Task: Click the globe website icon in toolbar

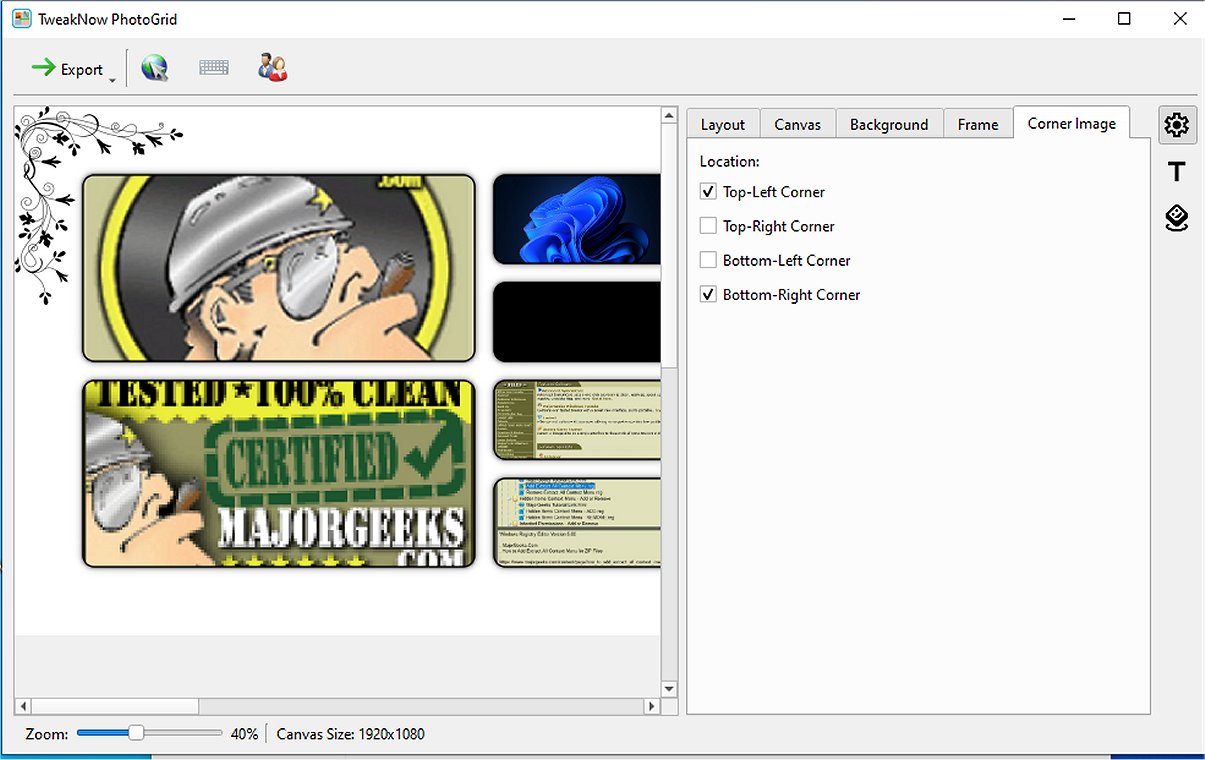Action: pyautogui.click(x=154, y=68)
